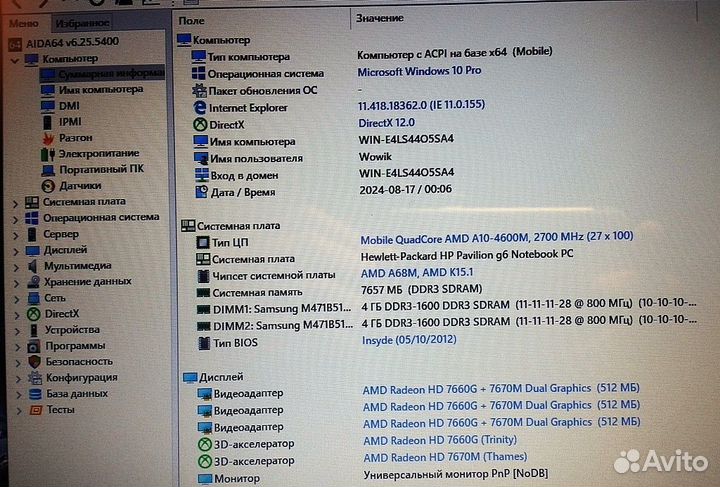Image resolution: width=720 pixels, height=487 pixels.
Task: Select the DIMM2: Samsung M471B51 row
Action: 447,323
